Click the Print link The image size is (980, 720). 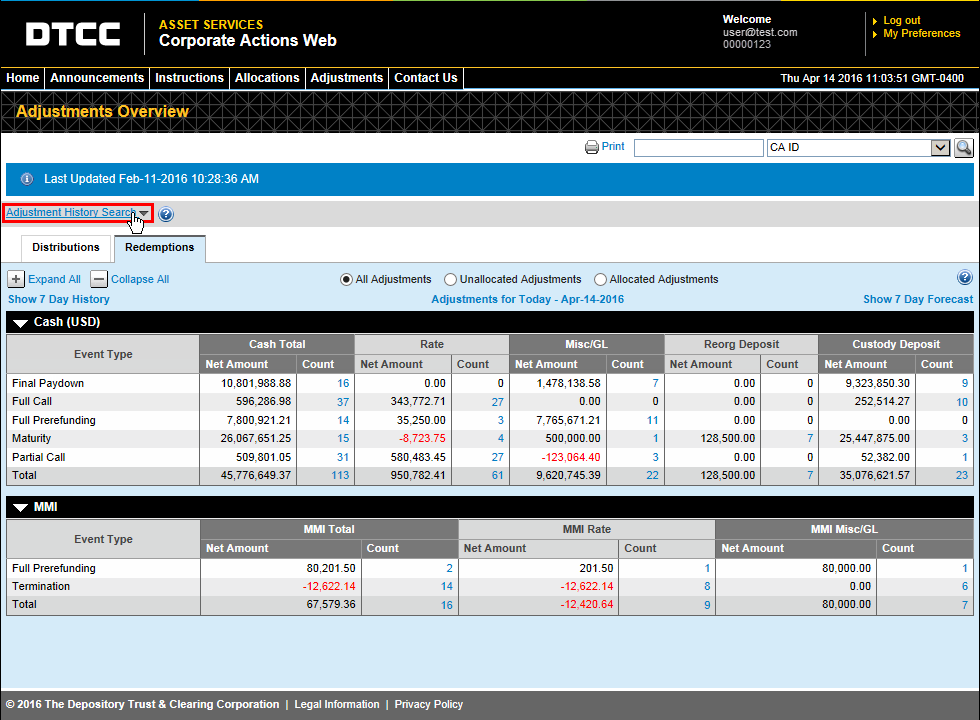tap(613, 146)
